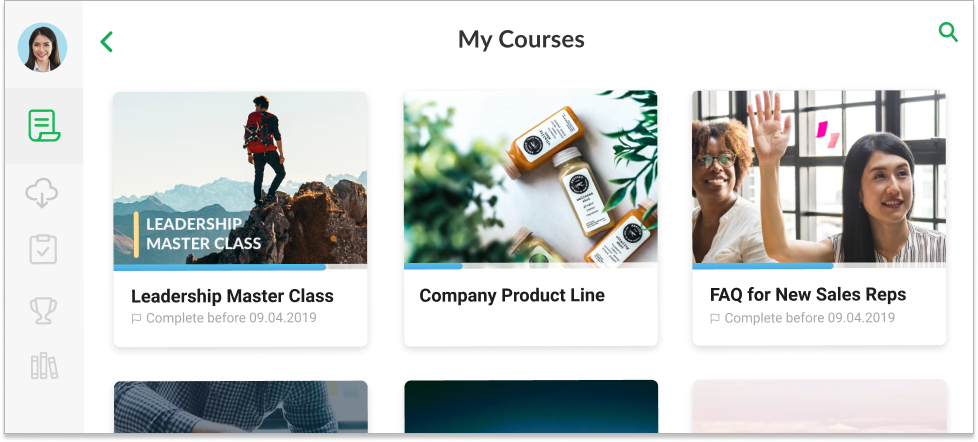Open the Company Product Line course title
The image size is (978, 442).
click(511, 295)
